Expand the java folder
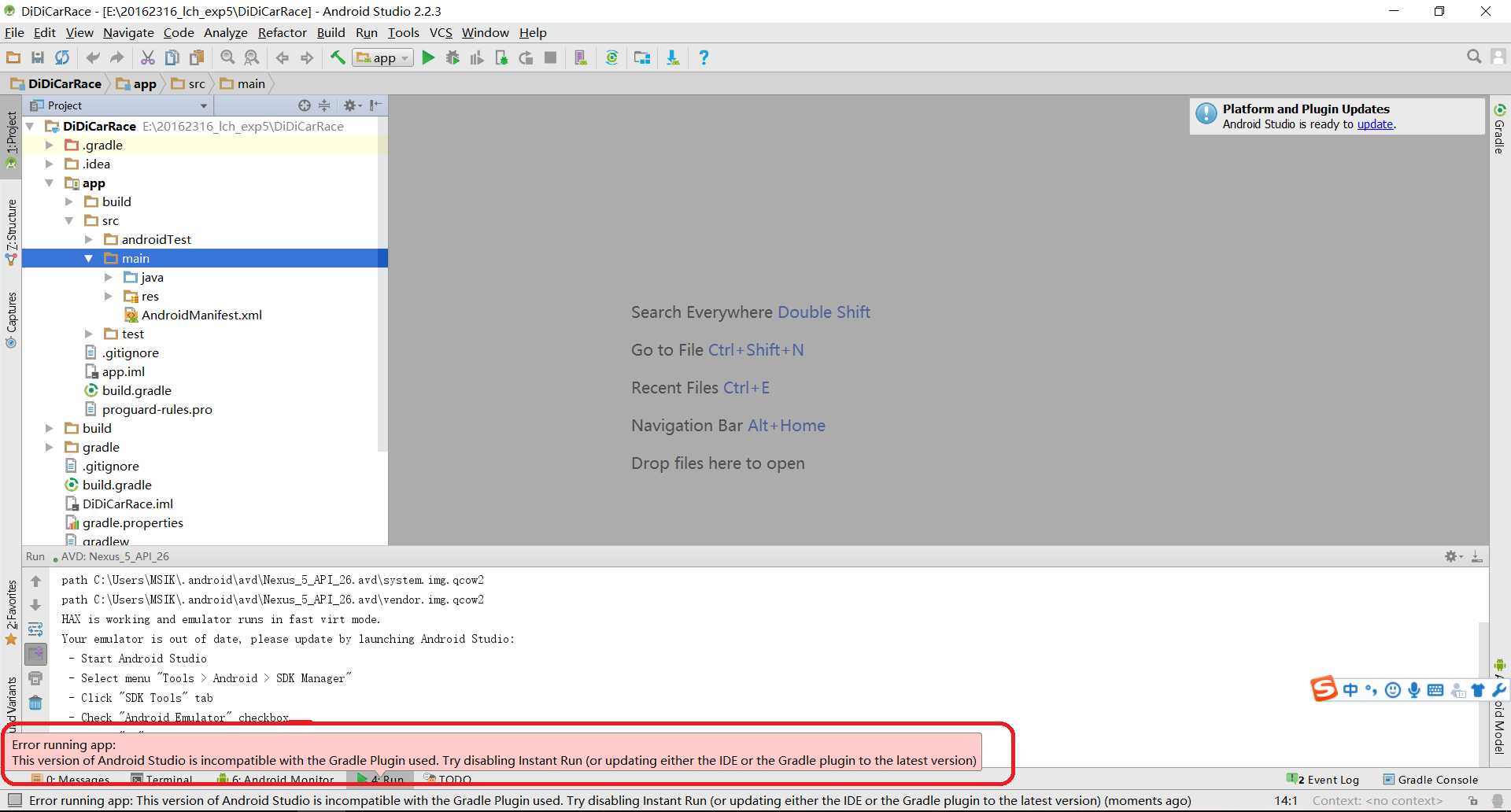Image resolution: width=1511 pixels, height=812 pixels. pyautogui.click(x=108, y=277)
